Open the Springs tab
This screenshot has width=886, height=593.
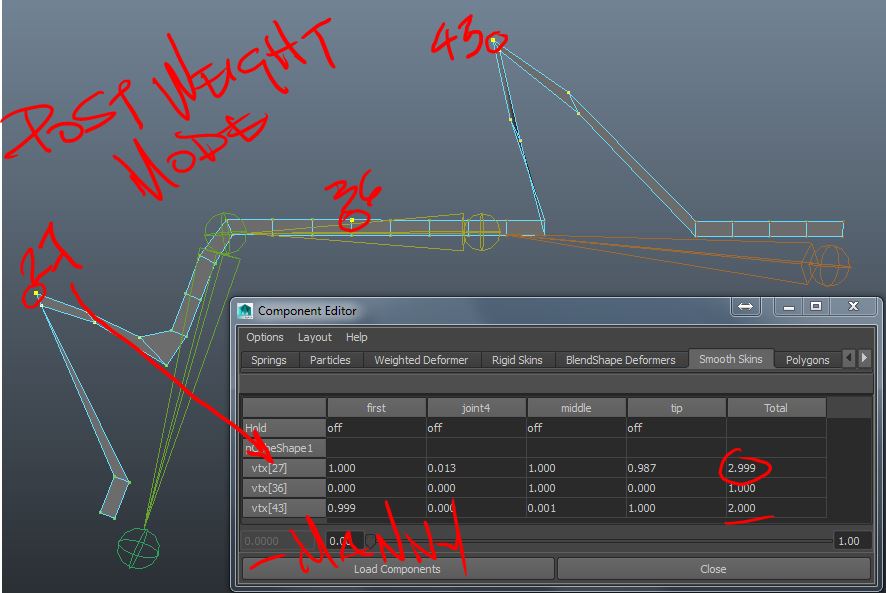coord(268,359)
